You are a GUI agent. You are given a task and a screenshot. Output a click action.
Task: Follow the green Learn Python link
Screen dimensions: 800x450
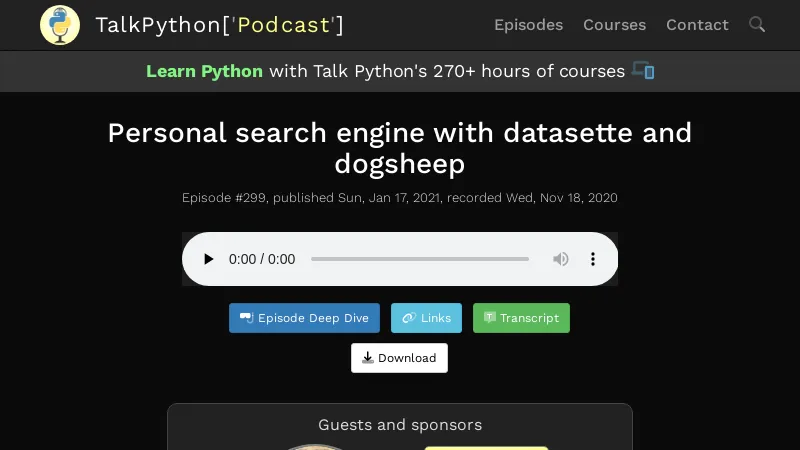tap(204, 71)
